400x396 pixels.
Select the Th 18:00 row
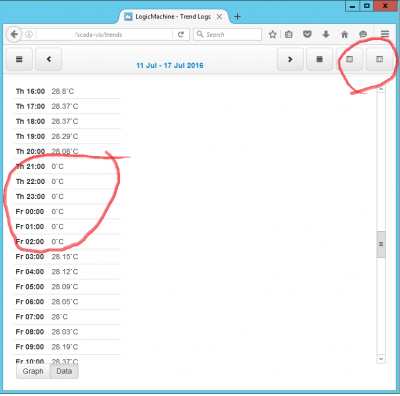tap(67, 121)
